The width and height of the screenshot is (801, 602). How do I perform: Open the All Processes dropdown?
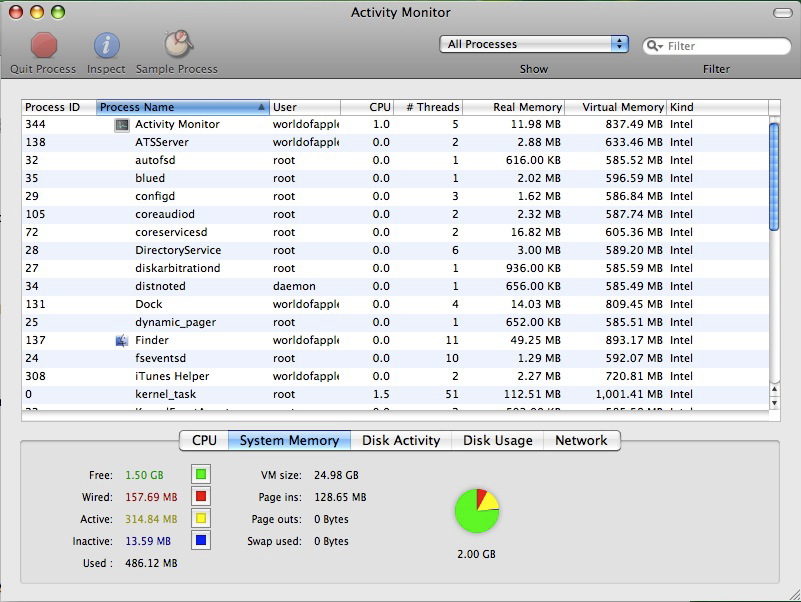534,44
